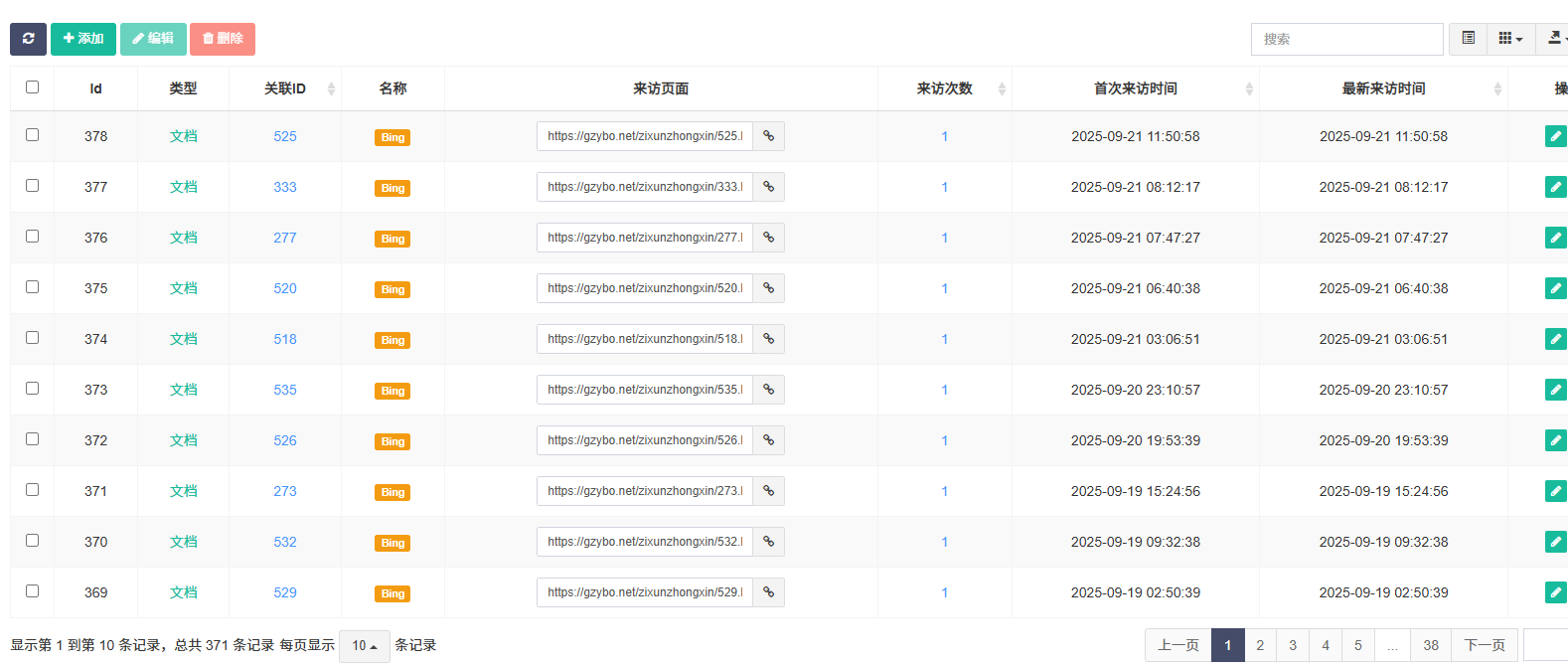The height and width of the screenshot is (666, 1568).
Task: Go to page 5
Action: coord(1358,646)
